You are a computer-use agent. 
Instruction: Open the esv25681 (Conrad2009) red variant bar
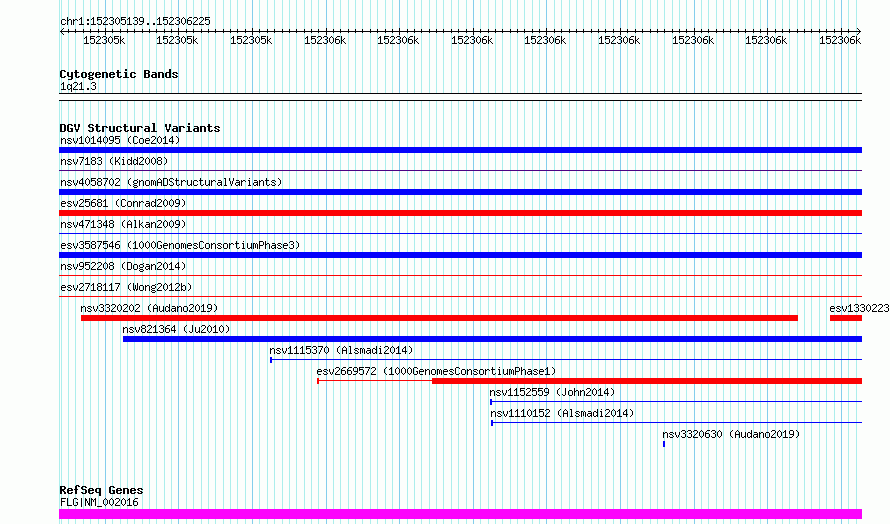[x=460, y=213]
